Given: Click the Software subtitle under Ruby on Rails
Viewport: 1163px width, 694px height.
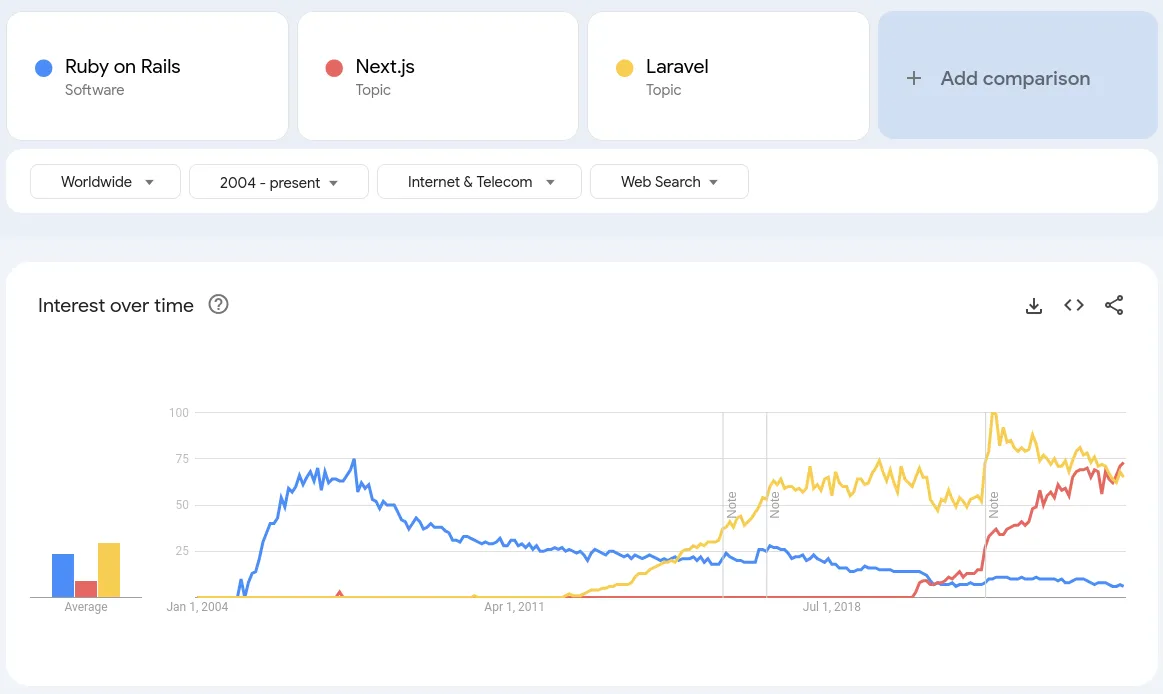Looking at the screenshot, I should 94,90.
